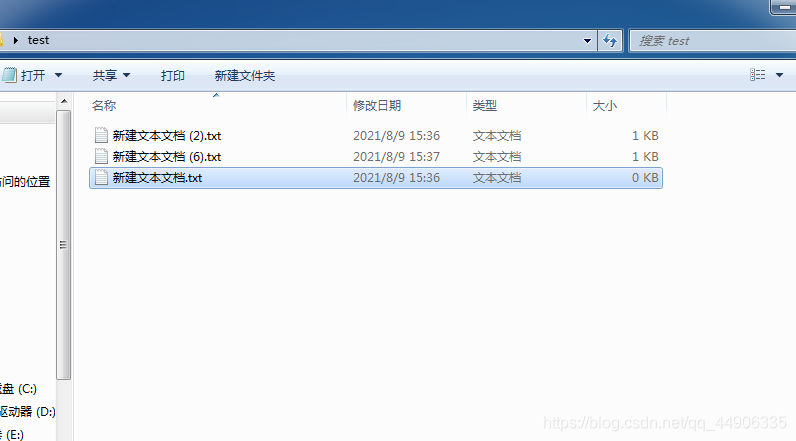The width and height of the screenshot is (796, 441).
Task: Select the (D:) drive in navigation pane
Action: tap(28, 412)
